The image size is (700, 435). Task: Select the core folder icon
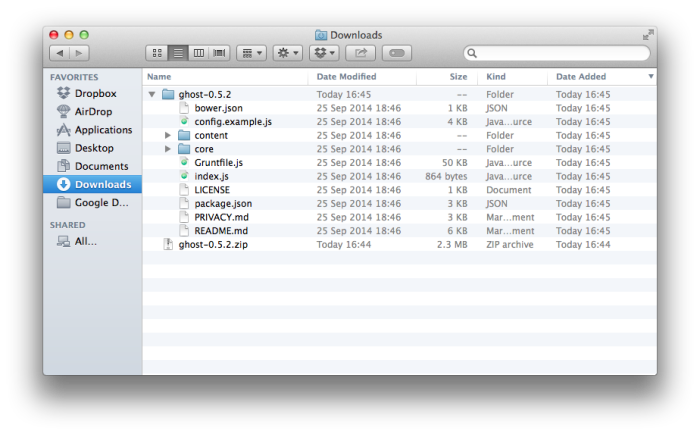(184, 149)
